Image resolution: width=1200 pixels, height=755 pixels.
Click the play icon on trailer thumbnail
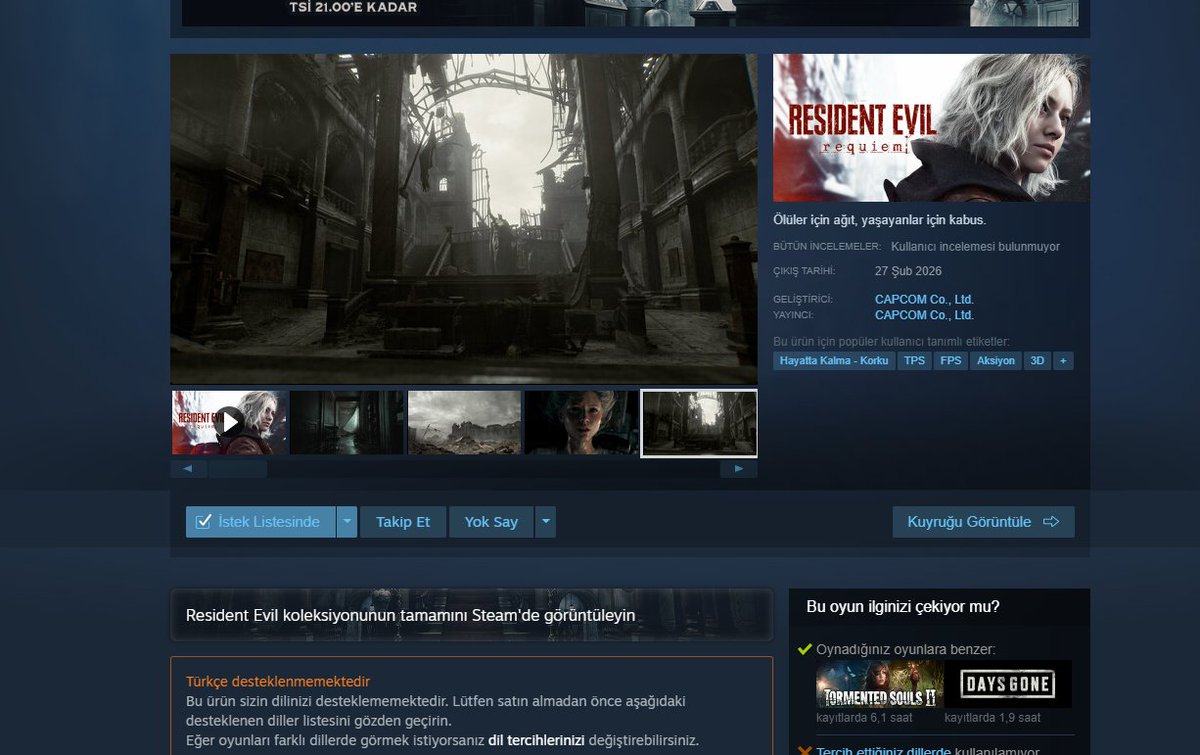pos(229,422)
